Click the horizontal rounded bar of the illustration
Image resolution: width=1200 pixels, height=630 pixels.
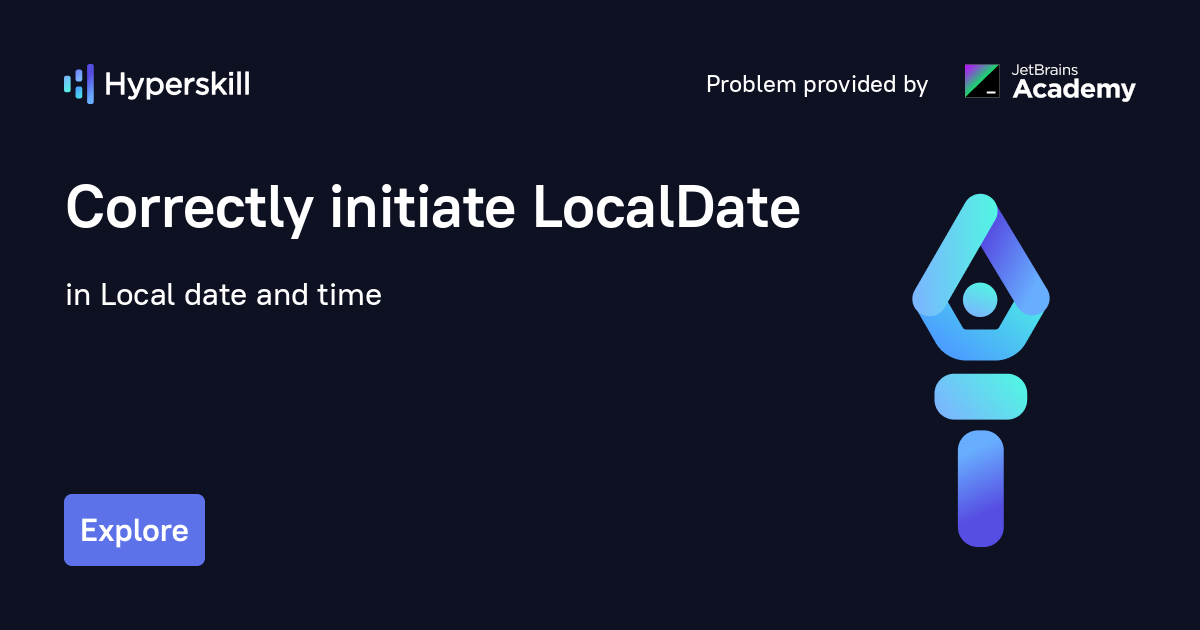[980, 396]
